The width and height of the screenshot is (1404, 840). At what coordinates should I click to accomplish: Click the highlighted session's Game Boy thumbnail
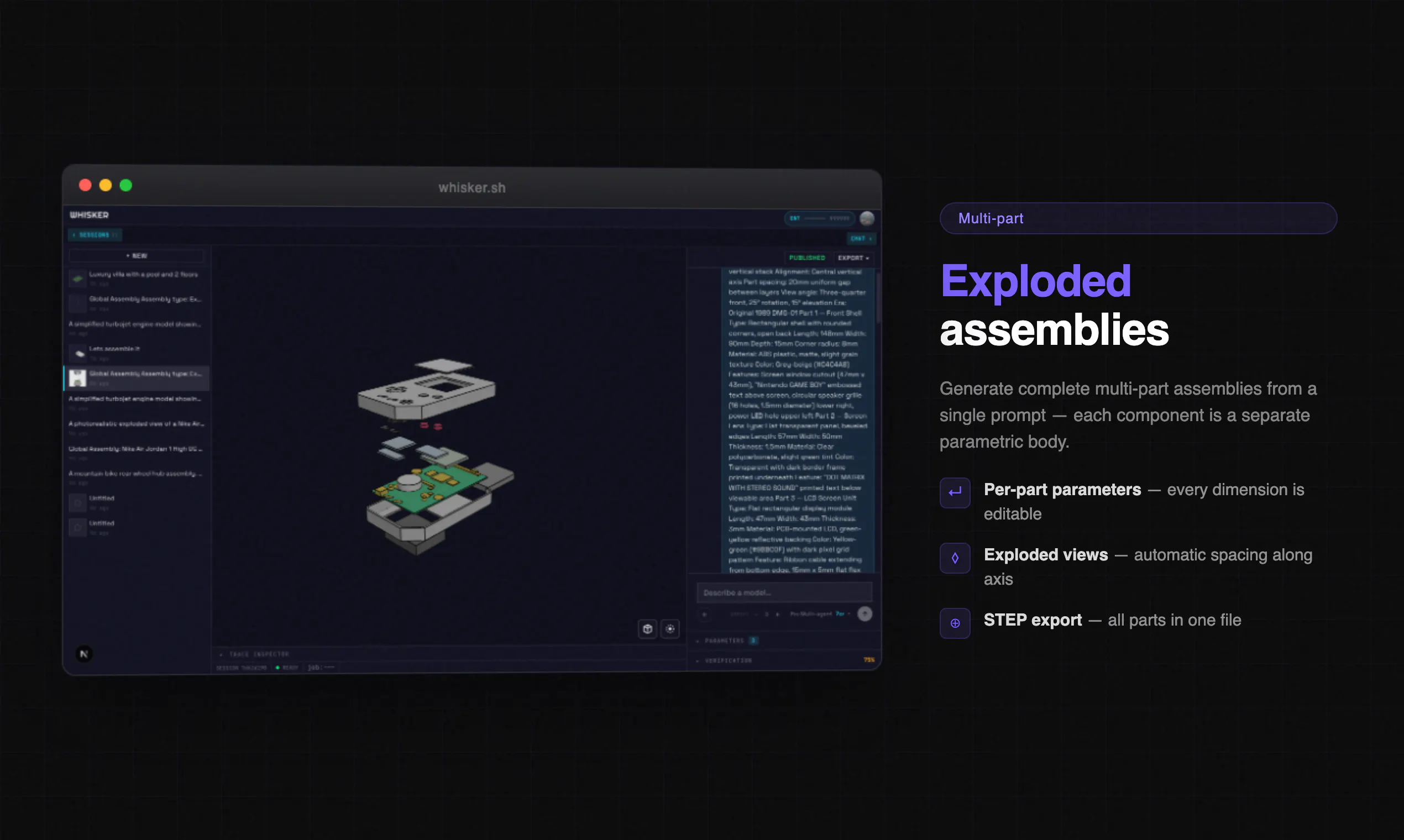(x=77, y=378)
